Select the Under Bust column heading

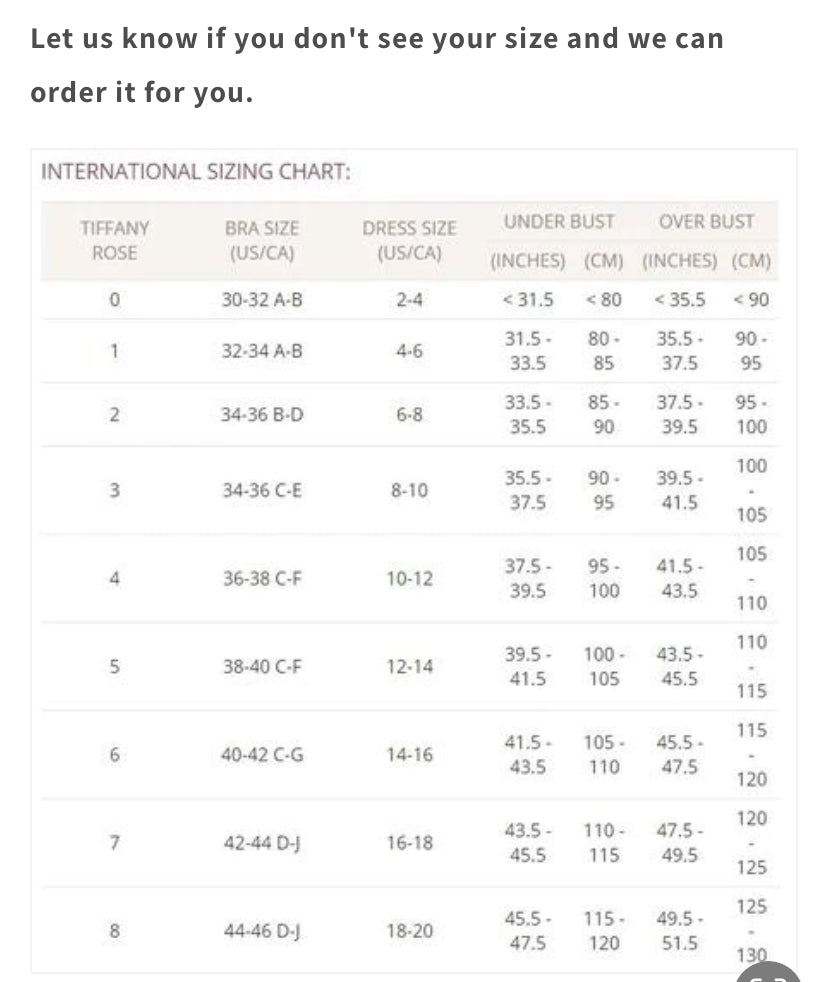(559, 221)
